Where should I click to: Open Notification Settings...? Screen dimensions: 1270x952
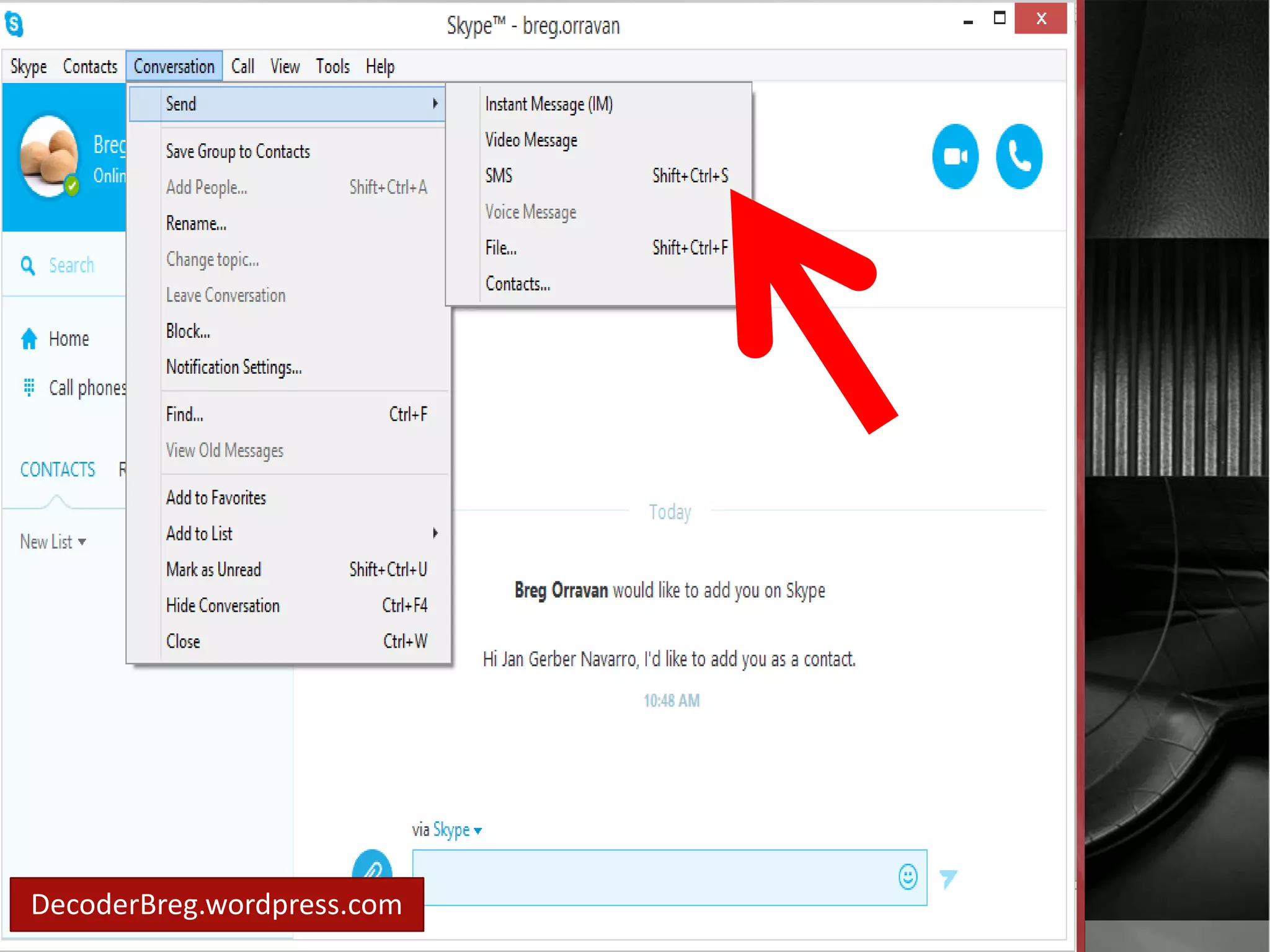234,367
